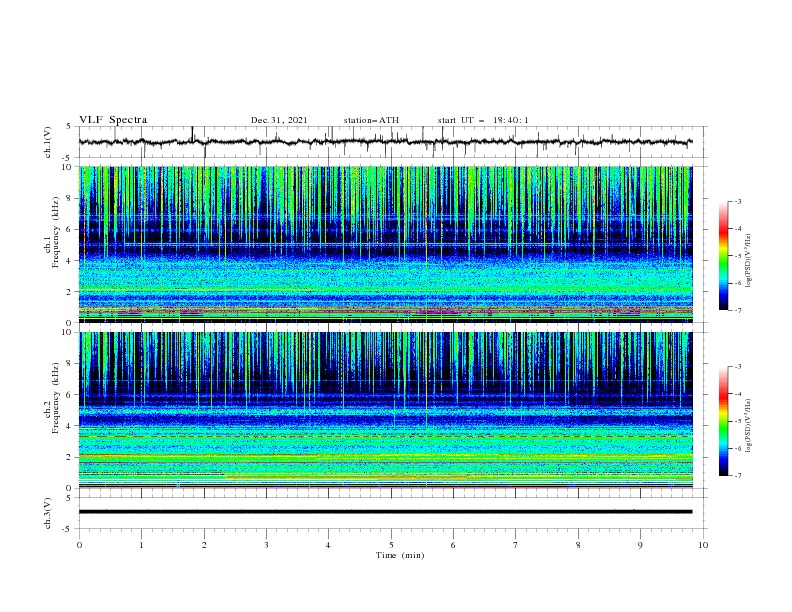This screenshot has width=792, height=612.
Task: Click the "-7" tick on lower color bar
Action: pos(737,476)
